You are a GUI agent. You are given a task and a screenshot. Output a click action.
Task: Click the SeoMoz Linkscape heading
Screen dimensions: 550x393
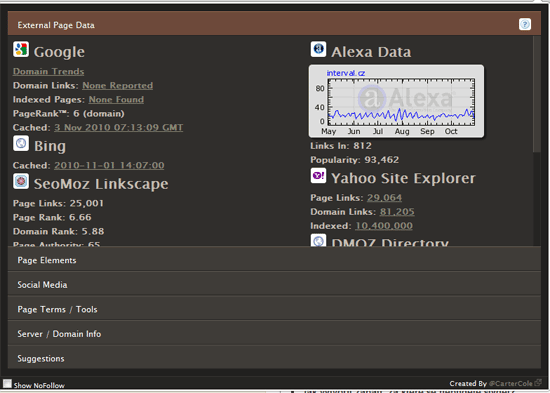point(101,184)
